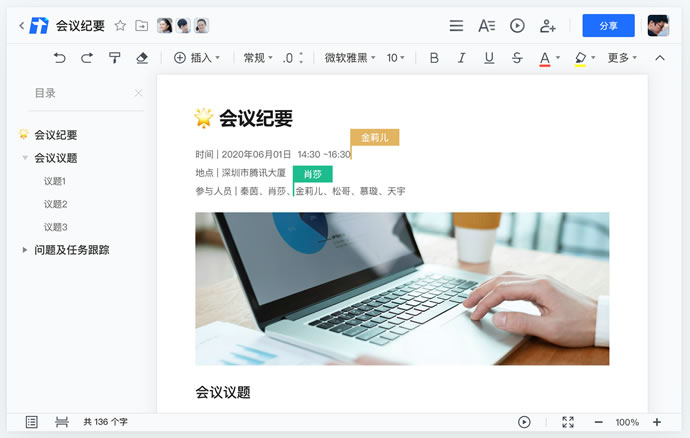Go to 议题2 in the outline
Screen dimensions: 690x438
pyautogui.click(x=55, y=204)
